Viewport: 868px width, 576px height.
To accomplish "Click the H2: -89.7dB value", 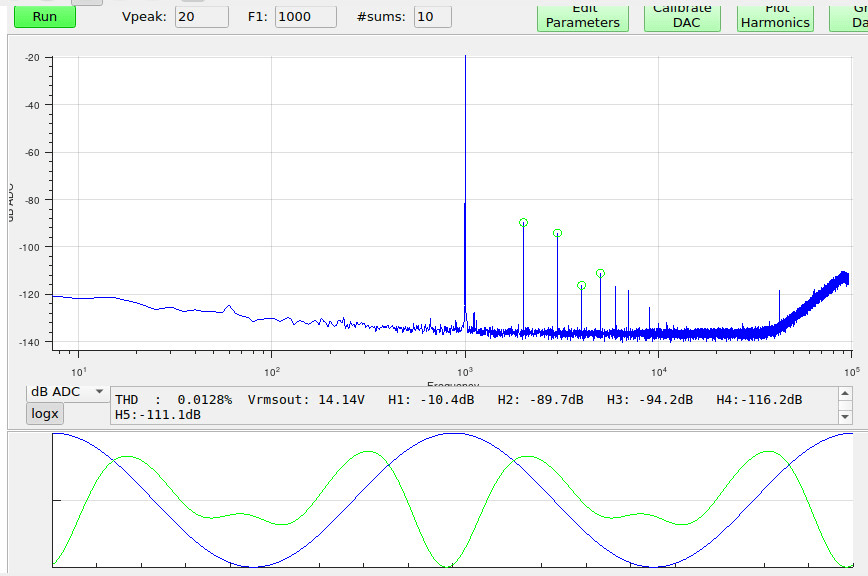I will pos(540,399).
